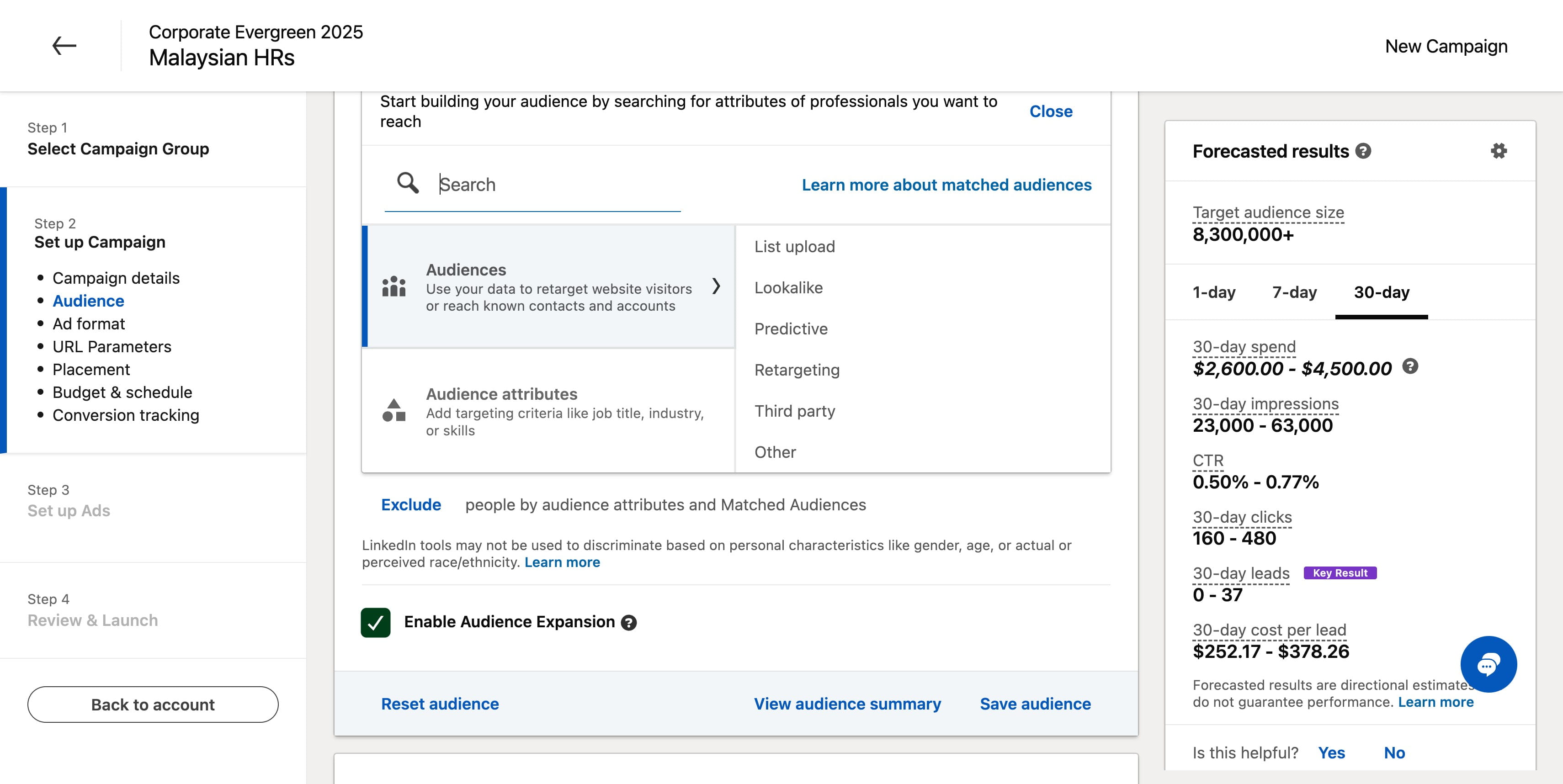Uncheck Enable Audience Expansion checkbox
Image resolution: width=1563 pixels, height=784 pixels.
pos(376,622)
